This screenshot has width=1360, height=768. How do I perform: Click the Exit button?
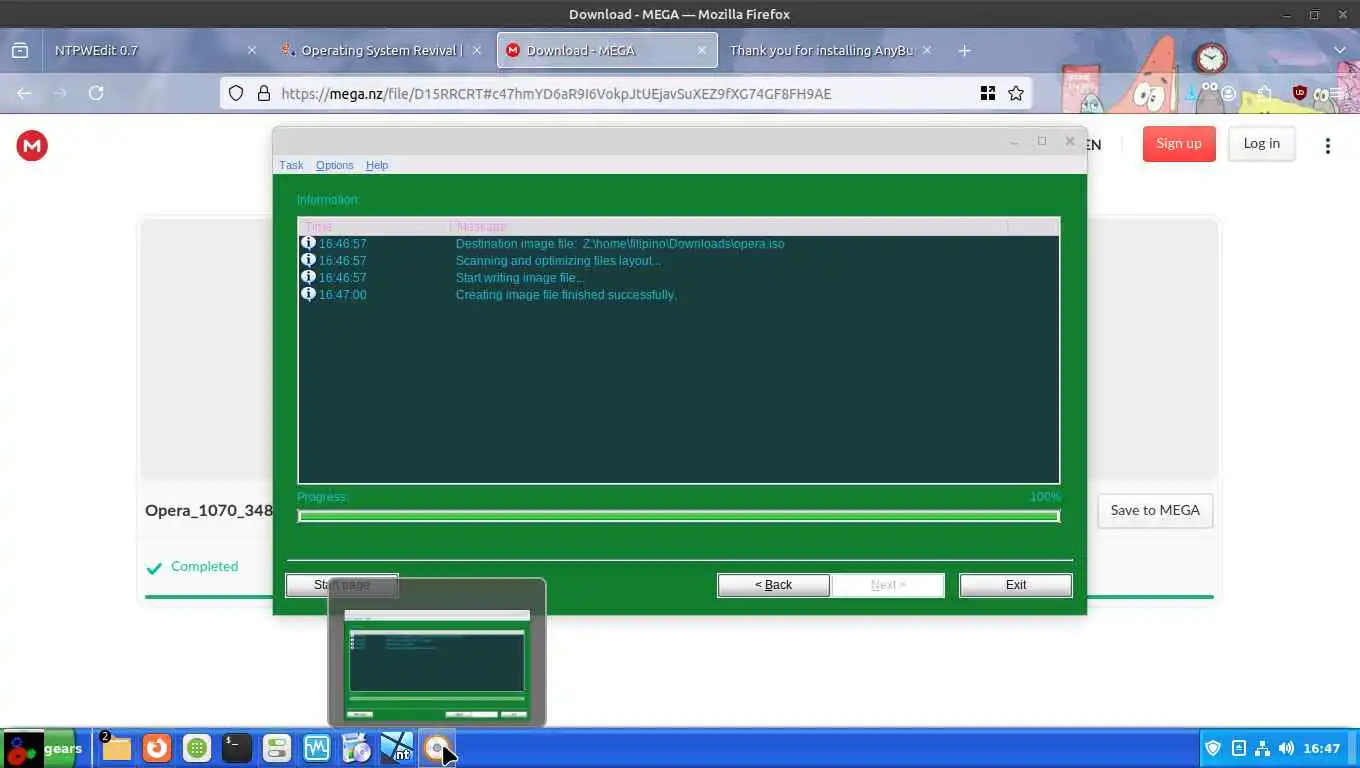tap(1015, 585)
